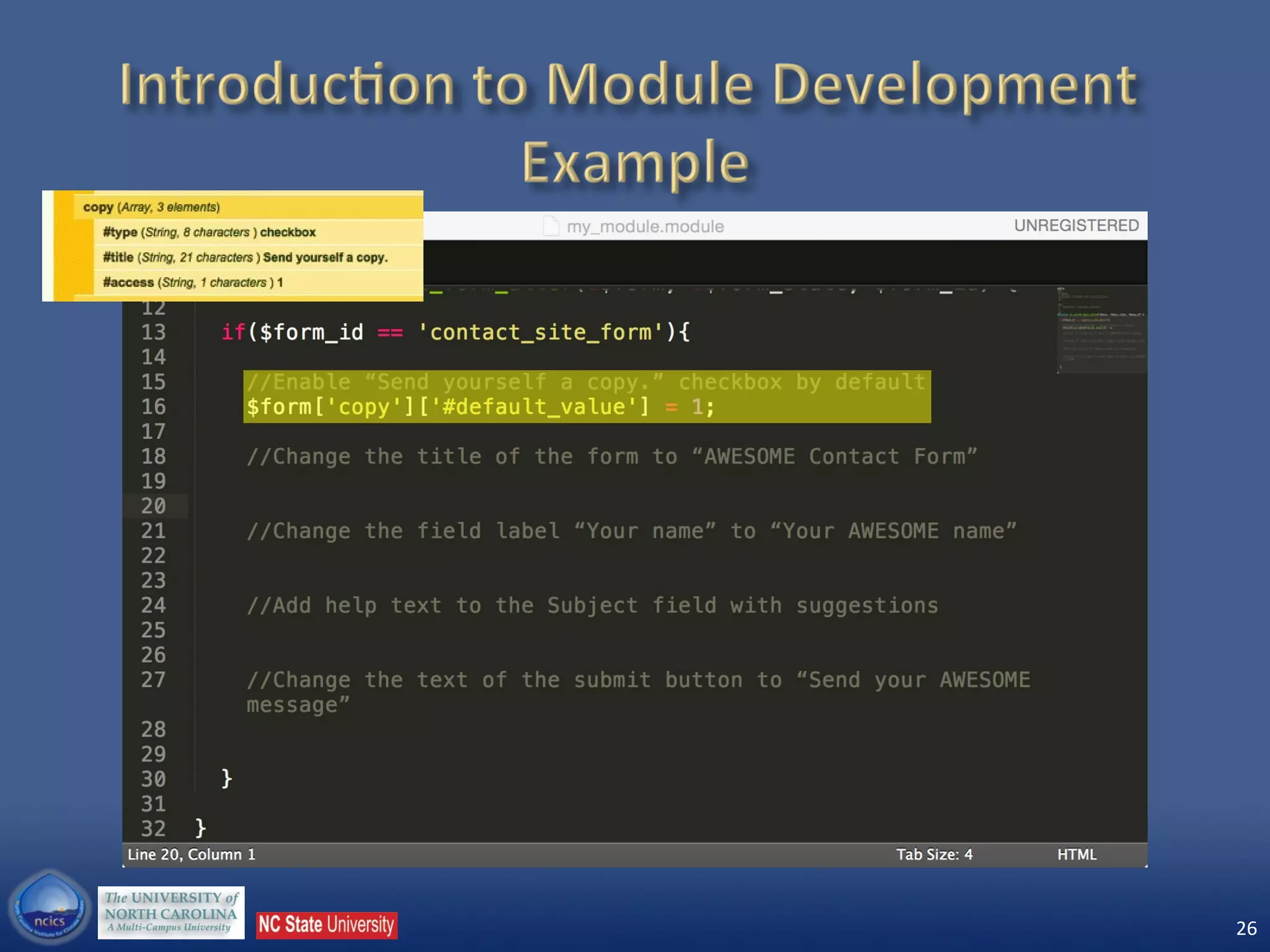Screen dimensions: 1270x952
Task: Click line number 13 in gutter
Action: coord(154,332)
